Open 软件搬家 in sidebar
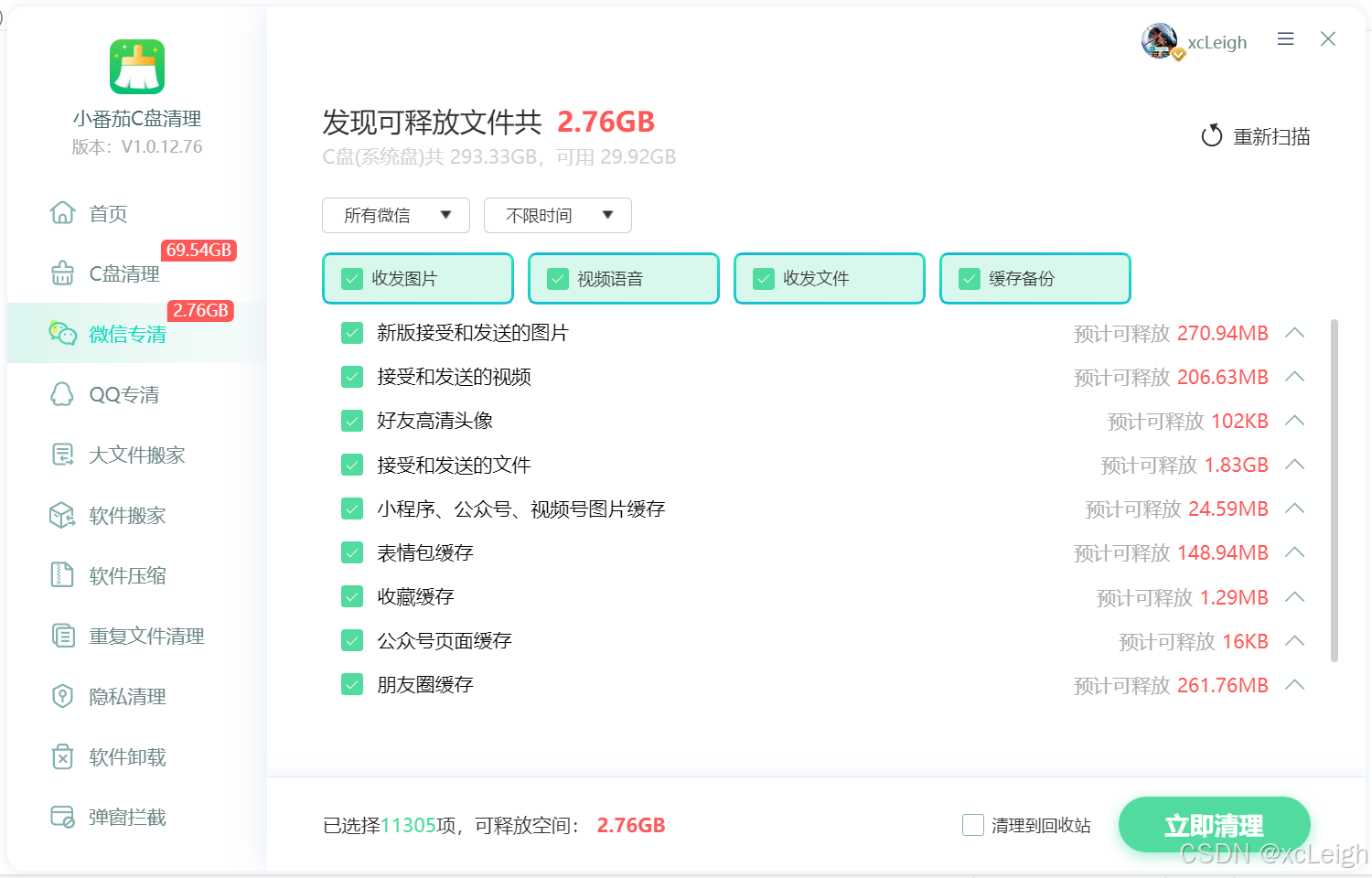Image resolution: width=1372 pixels, height=878 pixels. point(137,515)
